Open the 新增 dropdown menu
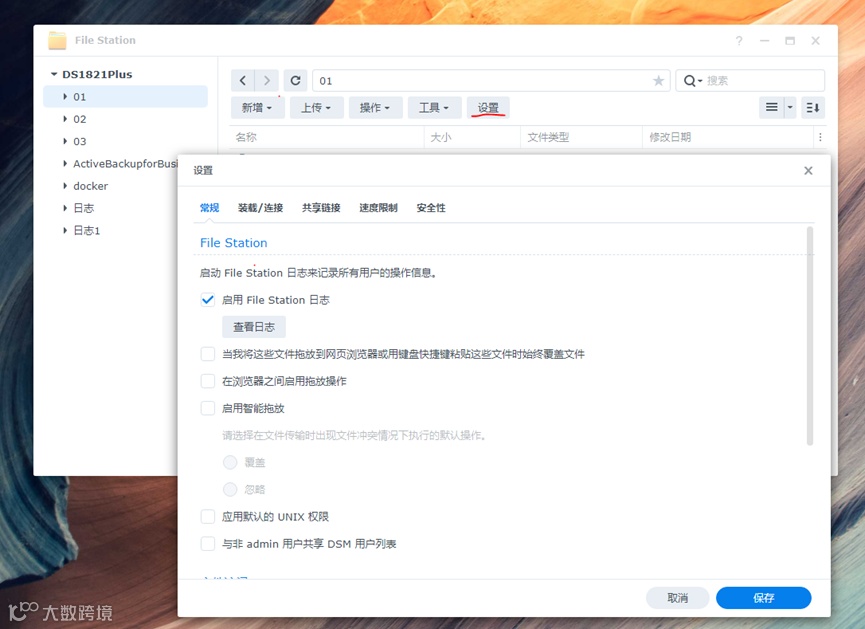The image size is (865, 629). [258, 108]
